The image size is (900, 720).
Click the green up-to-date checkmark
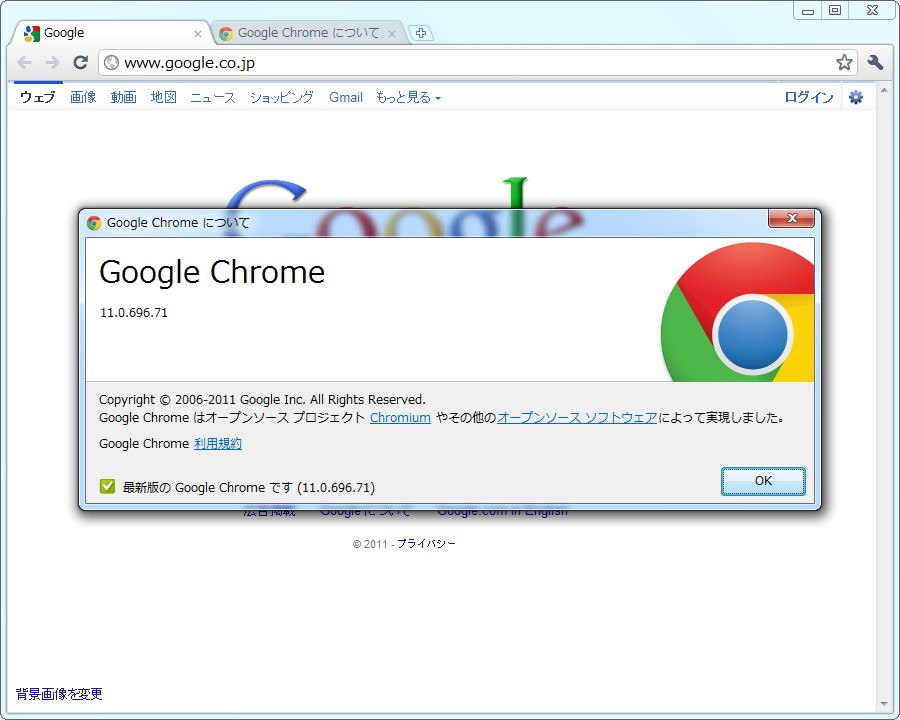(107, 486)
